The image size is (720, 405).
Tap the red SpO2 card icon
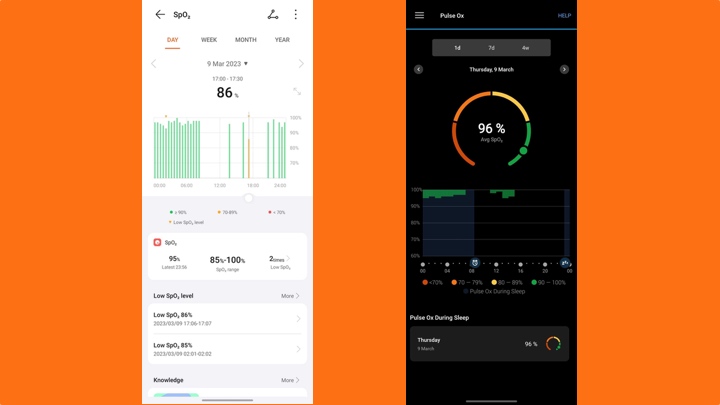pos(158,242)
